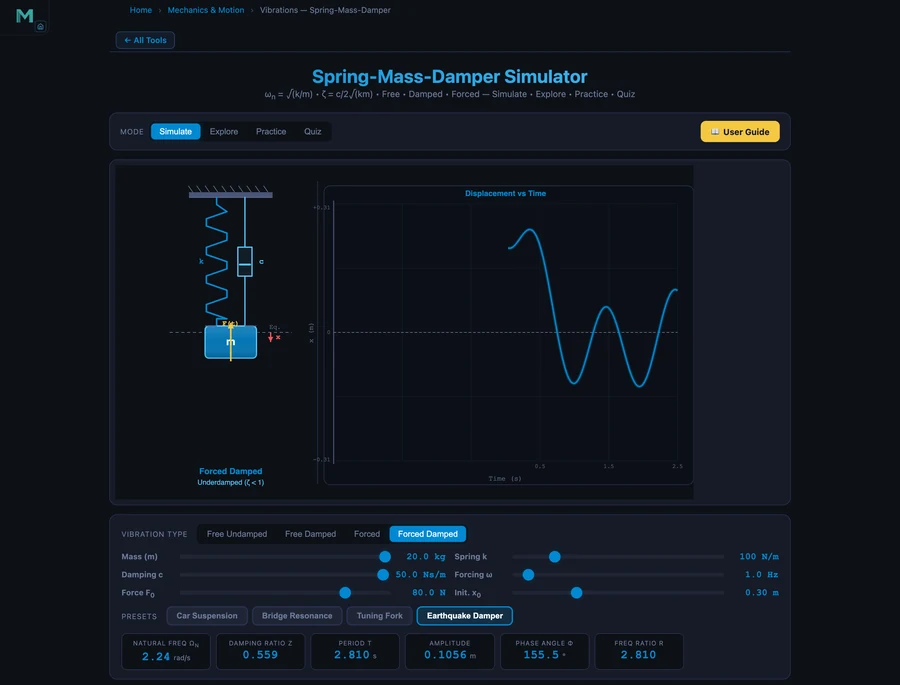Click the Force F0 slider handle
This screenshot has height=685, width=900.
point(345,593)
